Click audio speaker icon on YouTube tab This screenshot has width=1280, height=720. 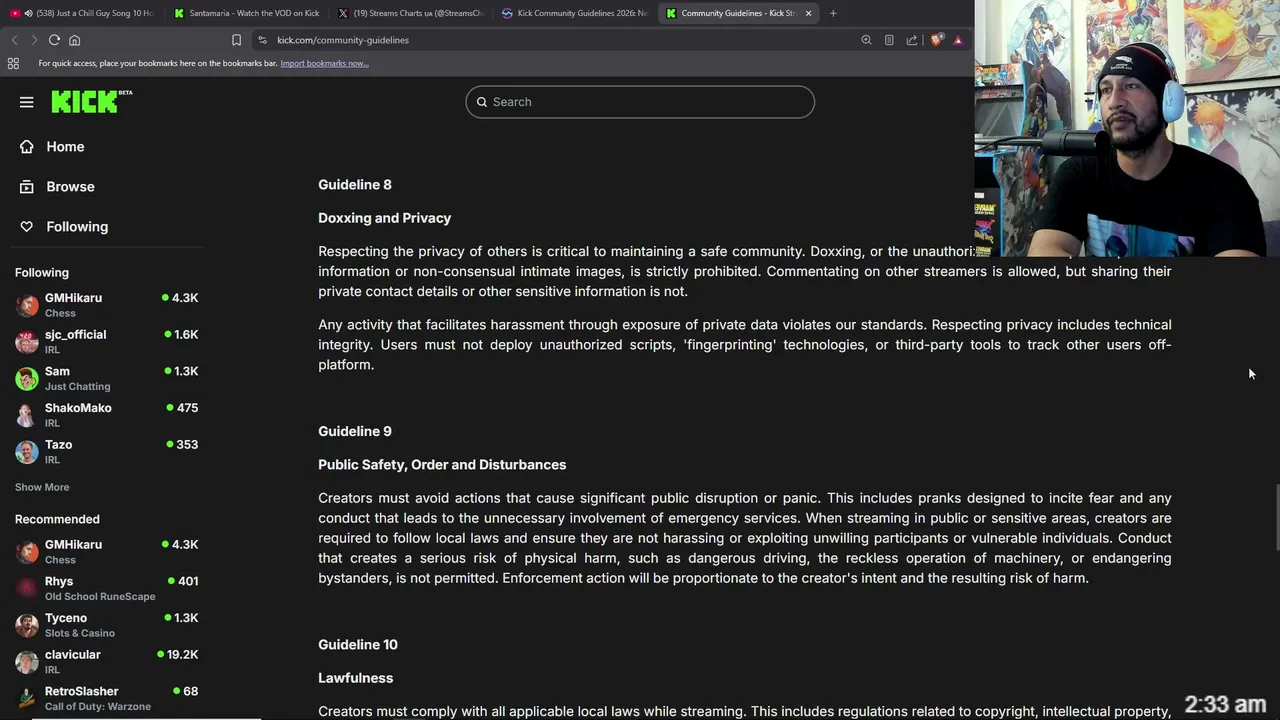tap(27, 13)
